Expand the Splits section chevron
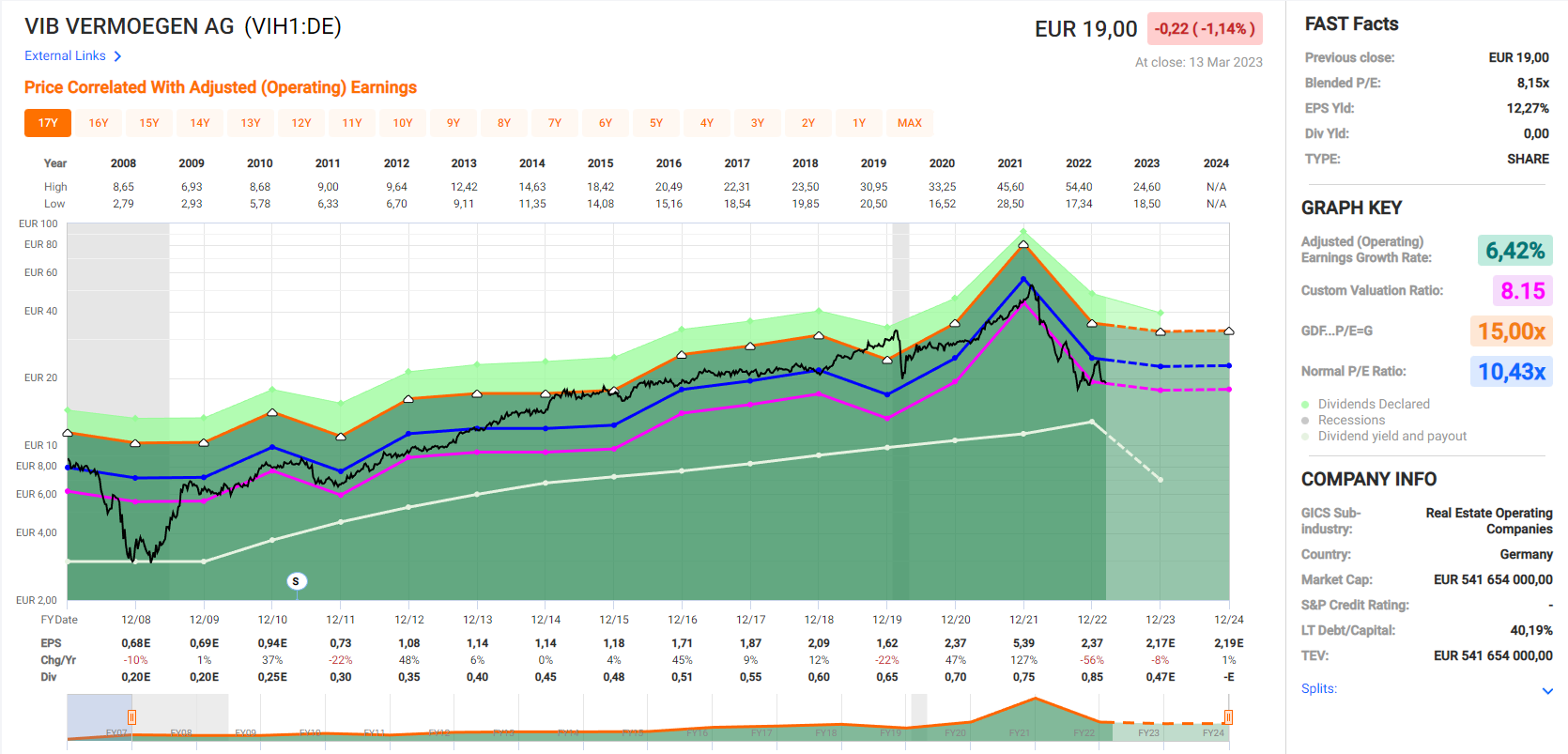 [1547, 691]
